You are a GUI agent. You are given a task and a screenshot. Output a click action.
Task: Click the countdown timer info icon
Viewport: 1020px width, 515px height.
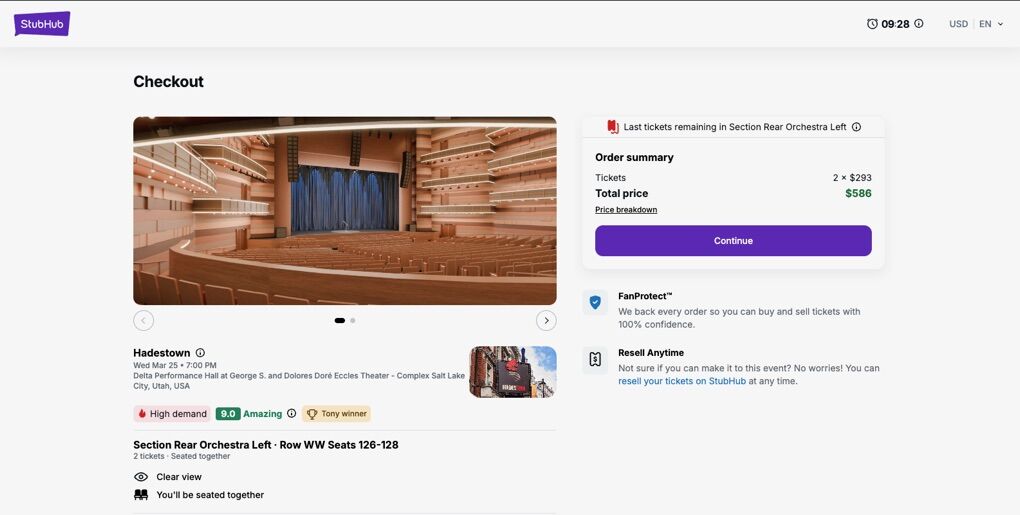[919, 24]
